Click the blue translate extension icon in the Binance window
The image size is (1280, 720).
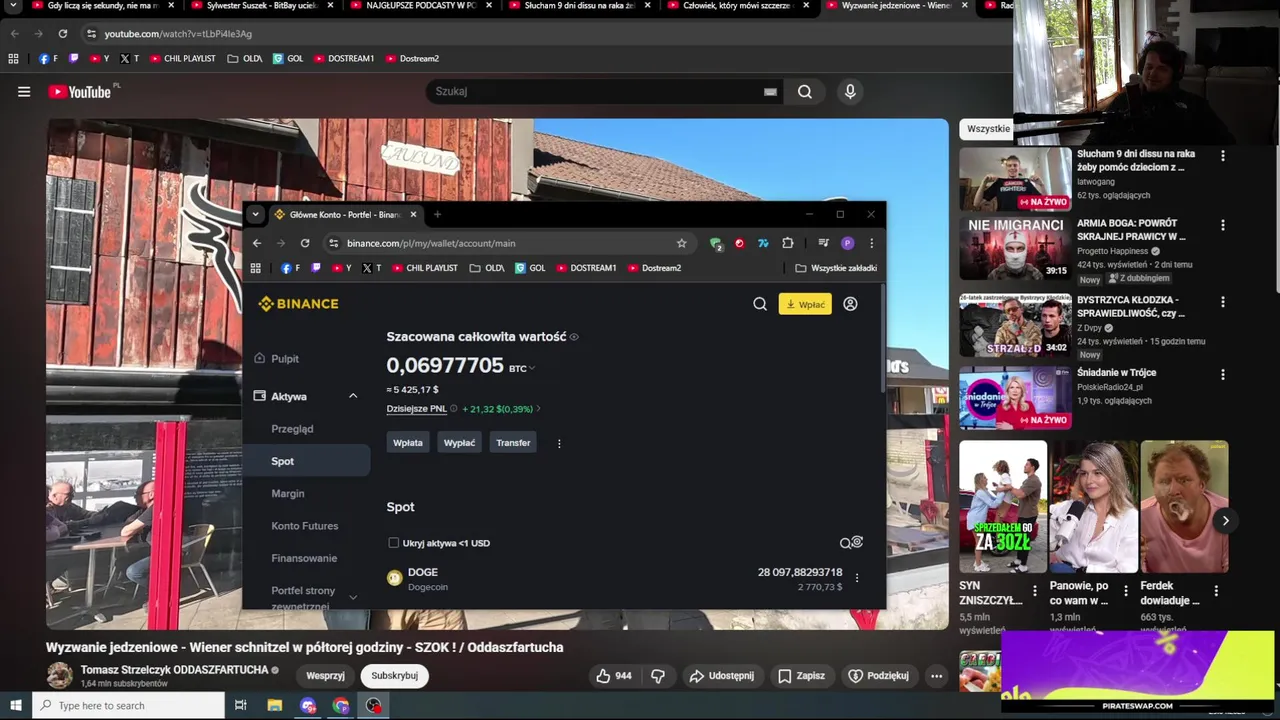tap(763, 243)
